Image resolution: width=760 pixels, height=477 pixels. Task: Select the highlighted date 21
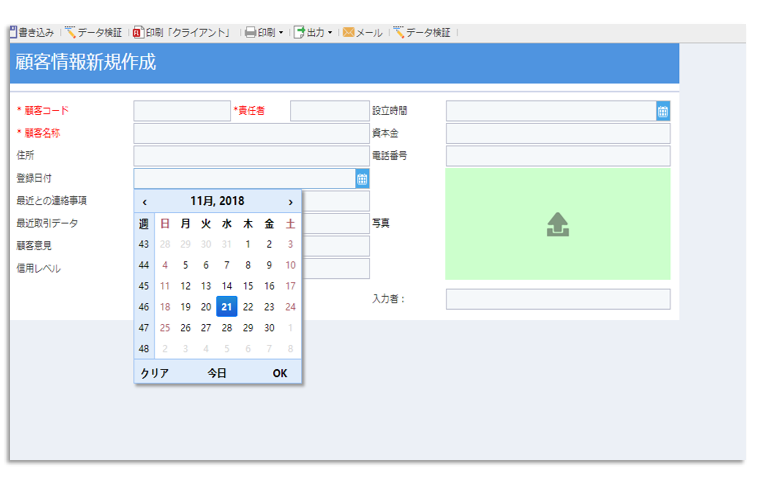click(x=227, y=307)
